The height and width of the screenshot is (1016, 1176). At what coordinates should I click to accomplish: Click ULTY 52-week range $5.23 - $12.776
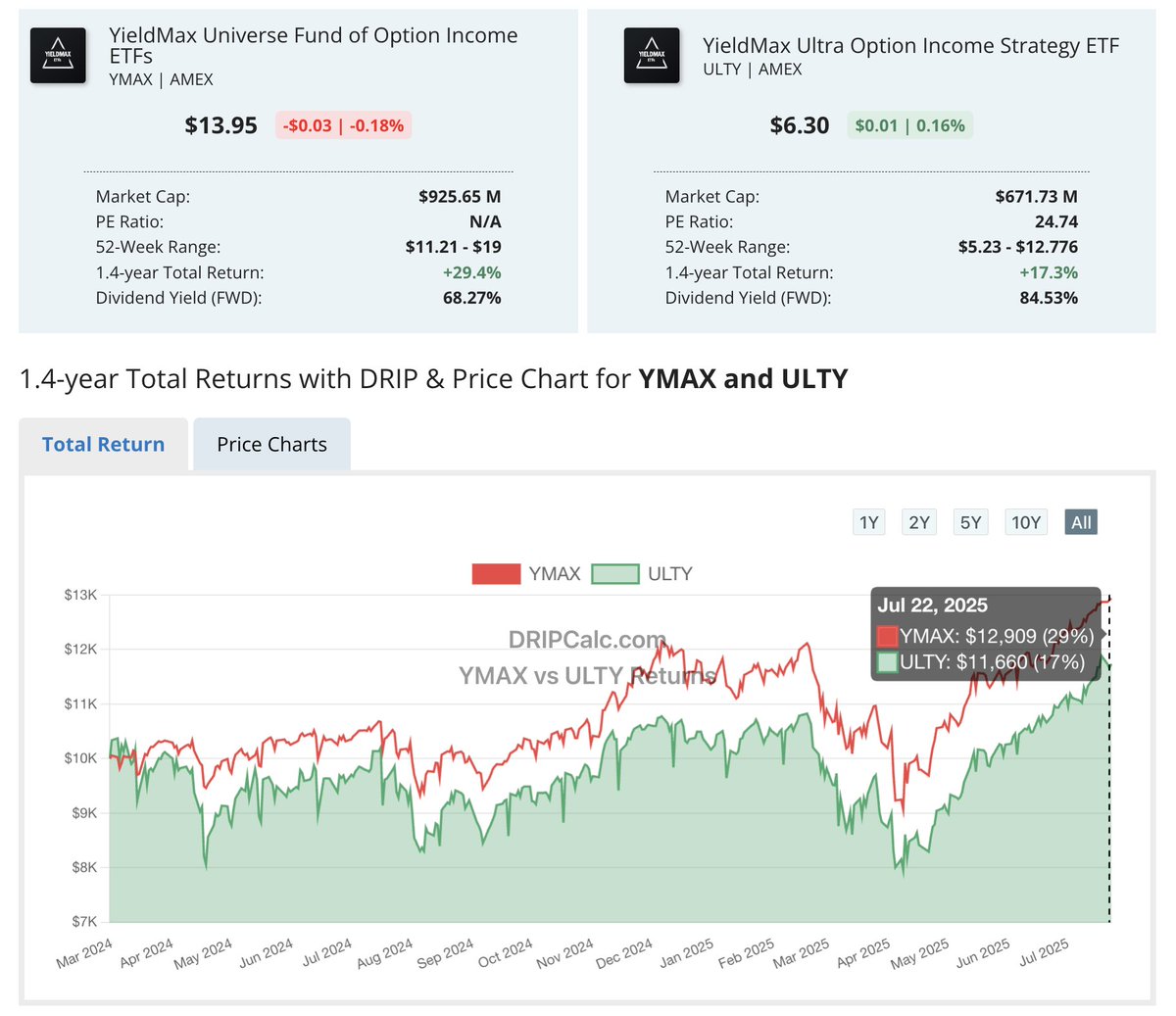[x=1018, y=247]
